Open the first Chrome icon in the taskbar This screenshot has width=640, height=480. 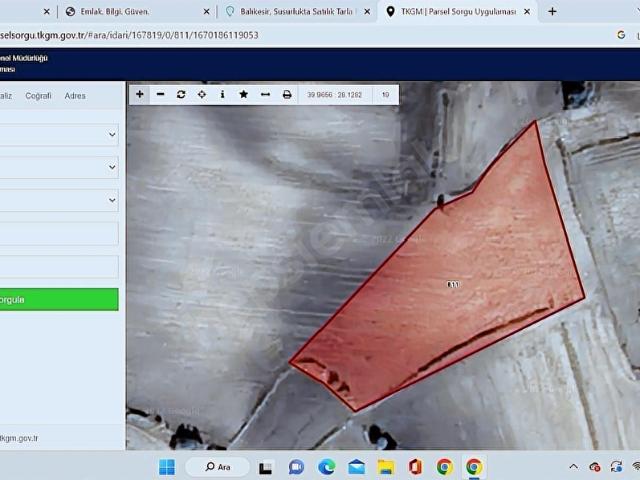(444, 467)
